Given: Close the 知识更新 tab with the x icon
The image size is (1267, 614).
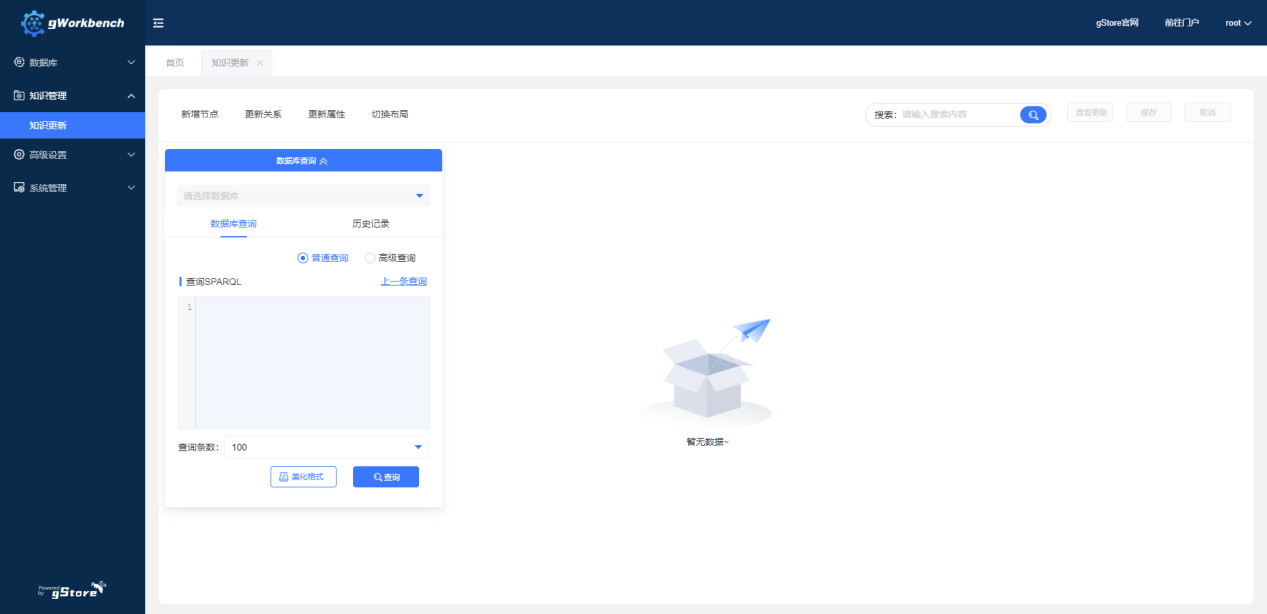Looking at the screenshot, I should click(x=260, y=63).
